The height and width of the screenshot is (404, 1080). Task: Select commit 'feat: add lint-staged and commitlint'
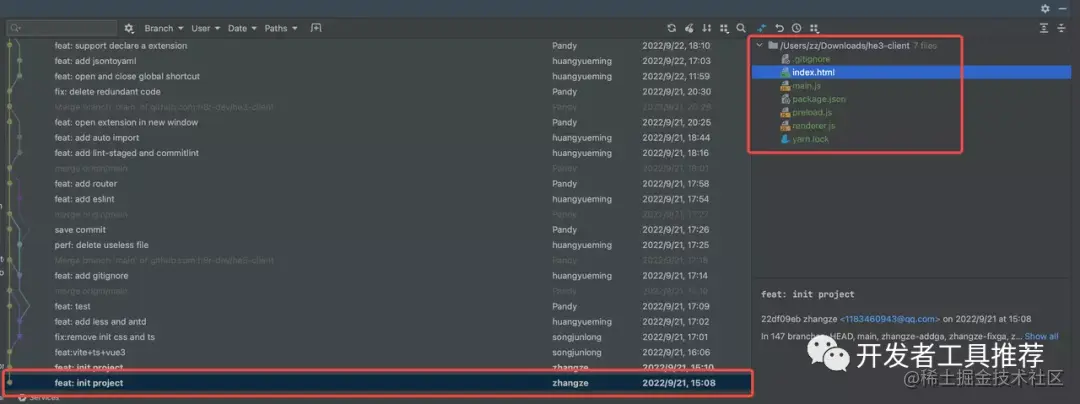(x=126, y=153)
